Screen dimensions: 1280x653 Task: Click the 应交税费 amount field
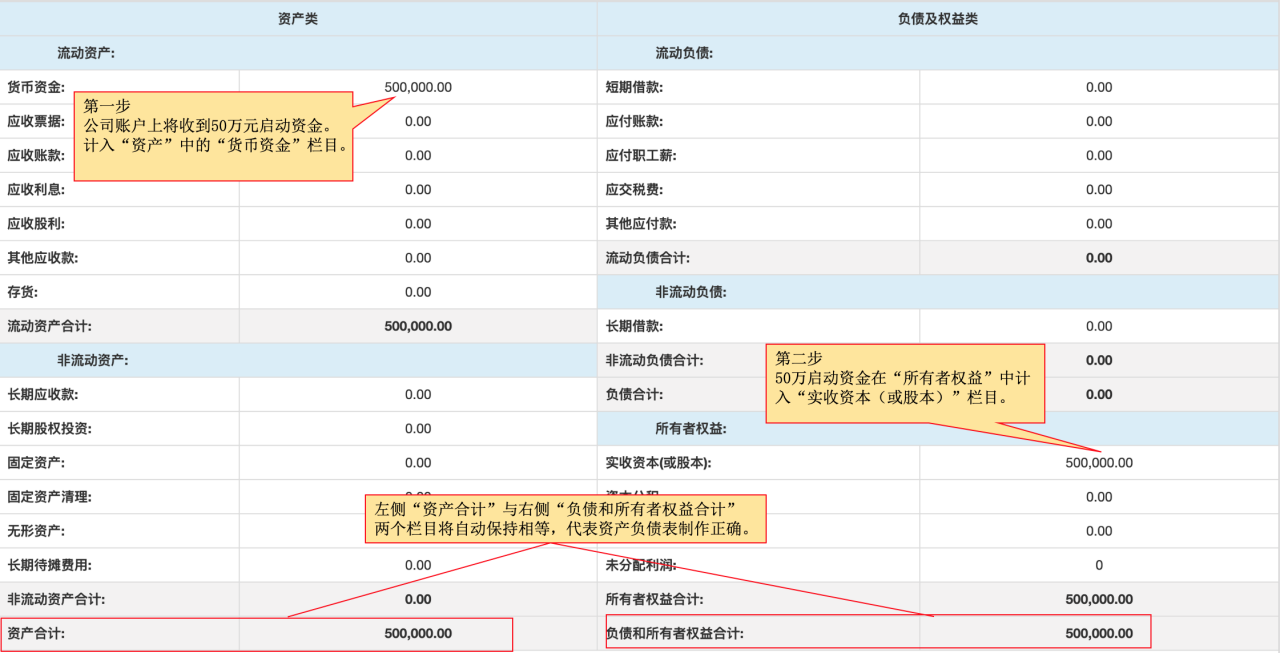1098,189
